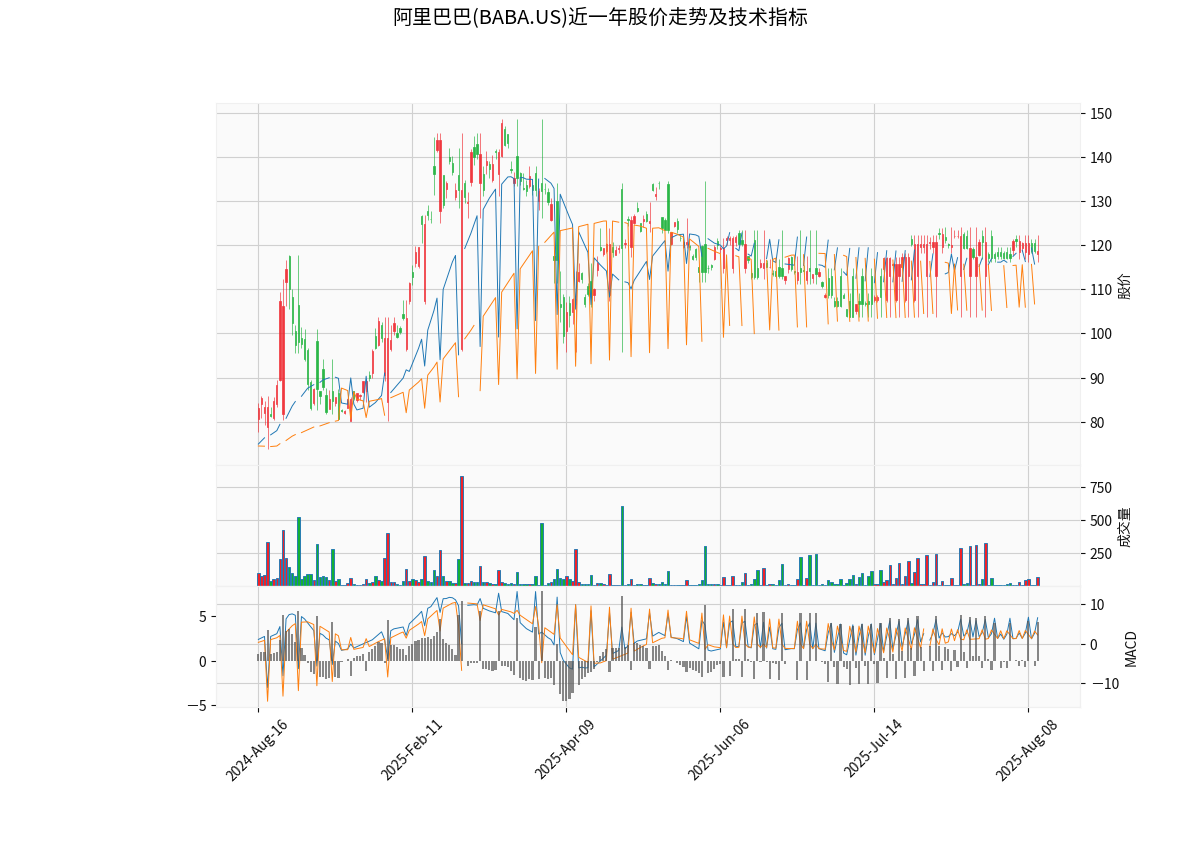The height and width of the screenshot is (862, 1200).
Task: Click the tallest volume bar near 750
Action: pyautogui.click(x=462, y=531)
